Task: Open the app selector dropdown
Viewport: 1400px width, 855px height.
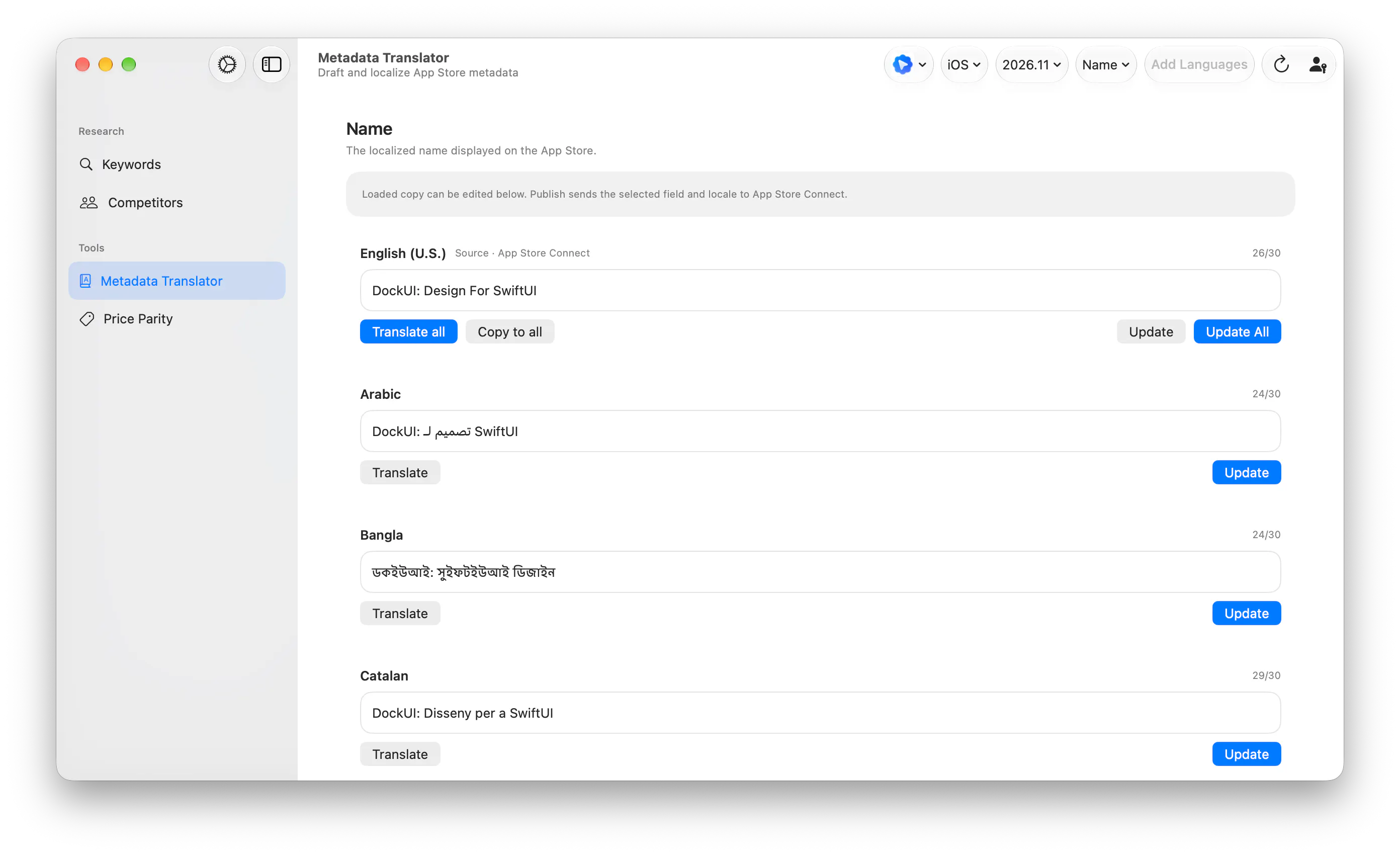Action: click(x=909, y=64)
